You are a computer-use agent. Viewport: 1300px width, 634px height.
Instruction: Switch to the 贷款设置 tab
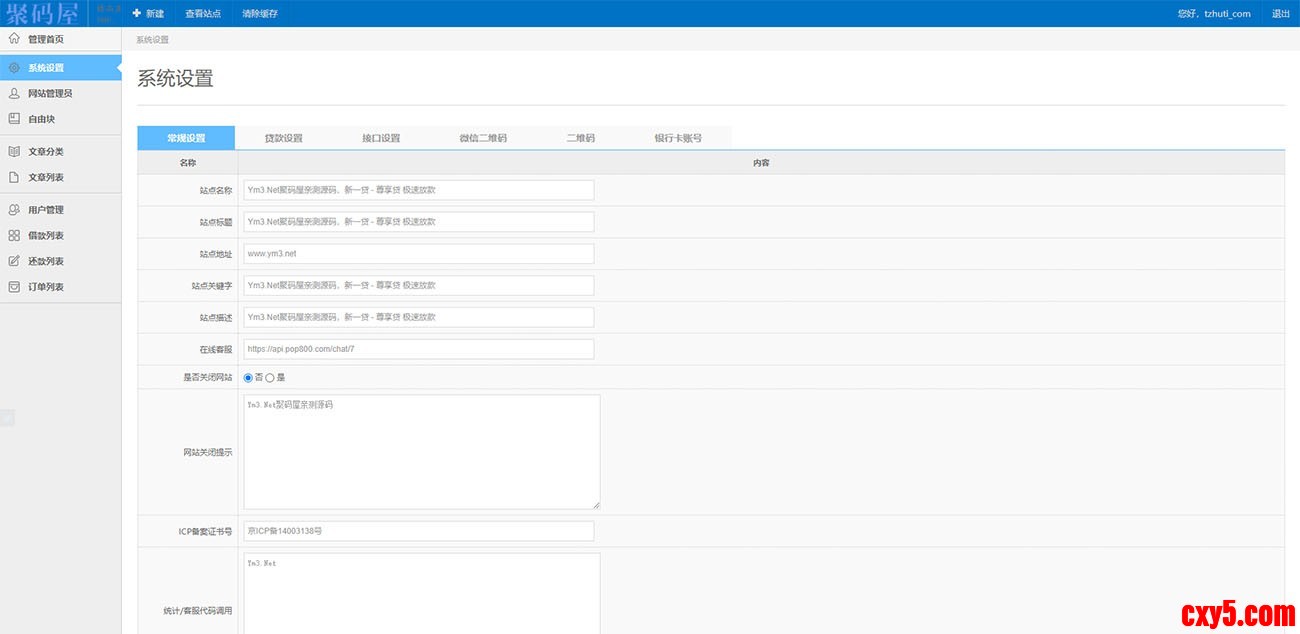[283, 138]
